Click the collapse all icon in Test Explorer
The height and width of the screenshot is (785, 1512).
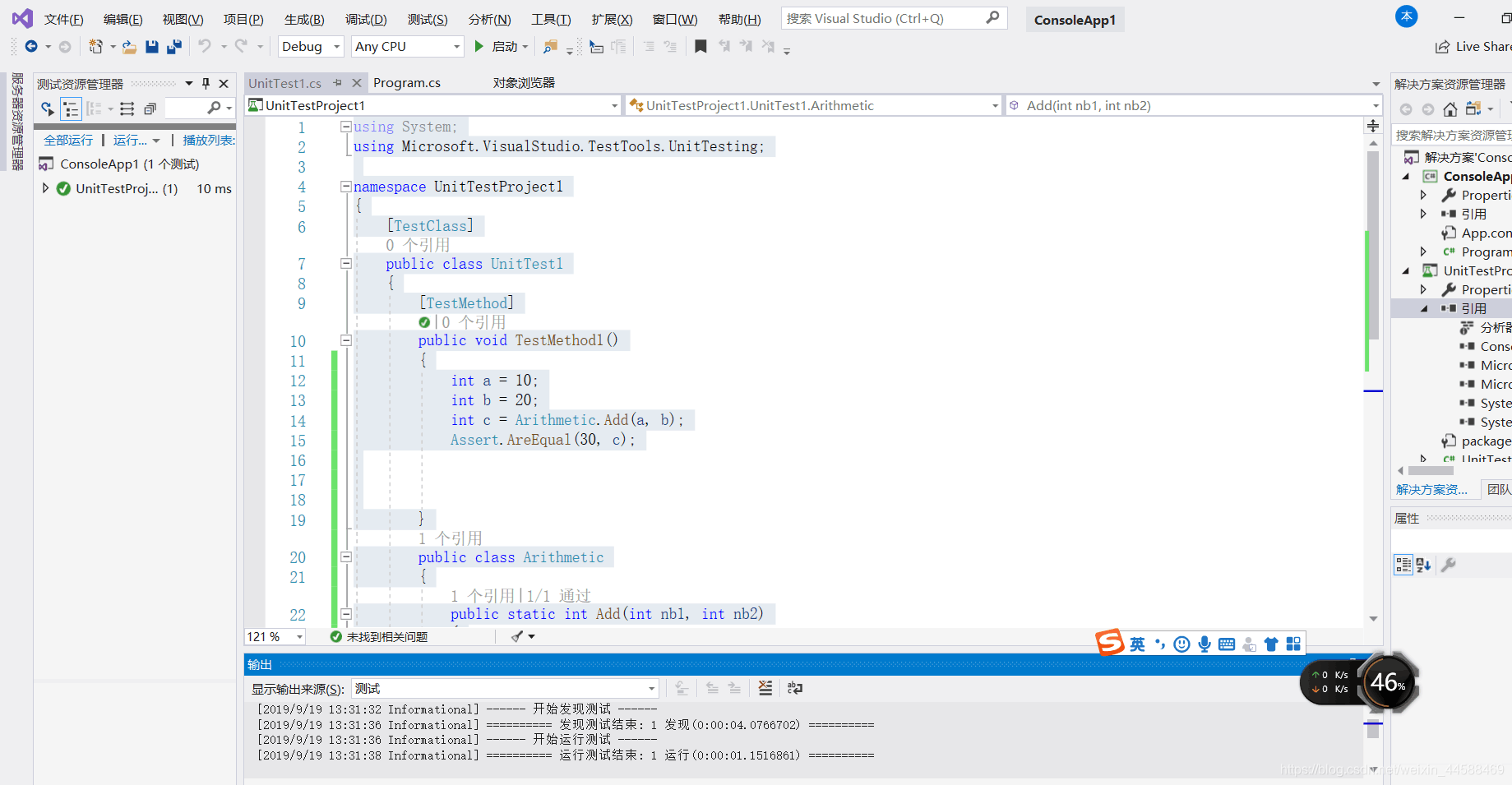pos(150,109)
